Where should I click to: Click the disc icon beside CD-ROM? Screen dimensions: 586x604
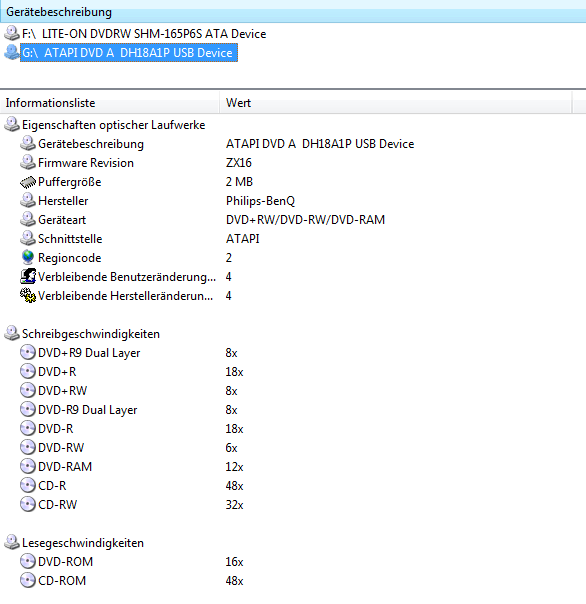point(28,581)
